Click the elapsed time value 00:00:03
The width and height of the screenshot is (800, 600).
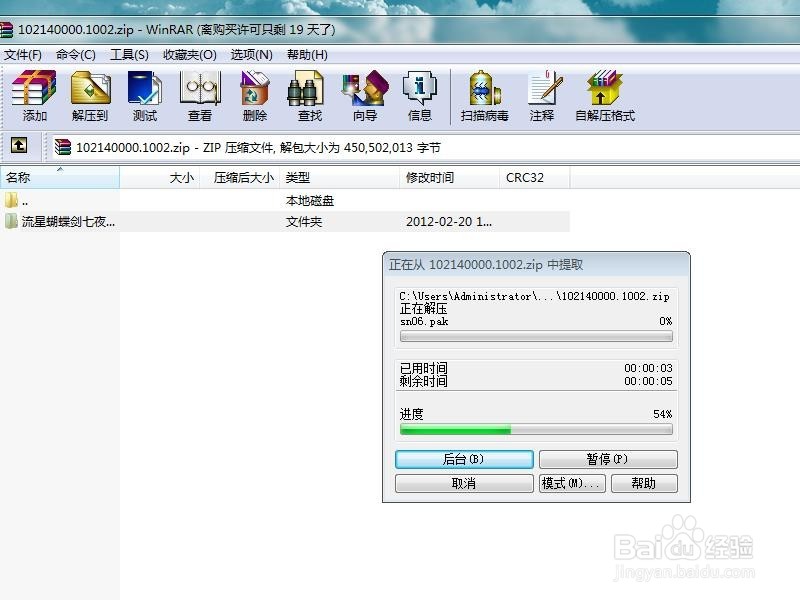[648, 368]
